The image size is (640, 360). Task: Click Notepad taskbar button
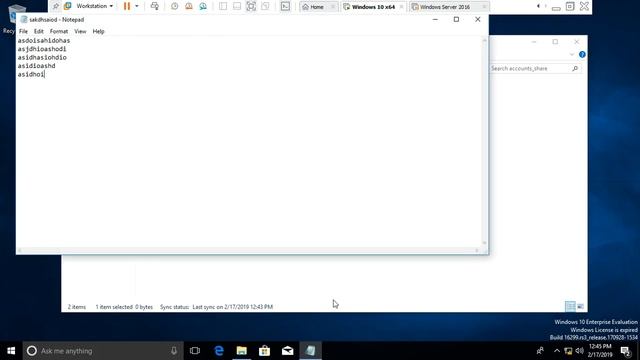point(311,351)
